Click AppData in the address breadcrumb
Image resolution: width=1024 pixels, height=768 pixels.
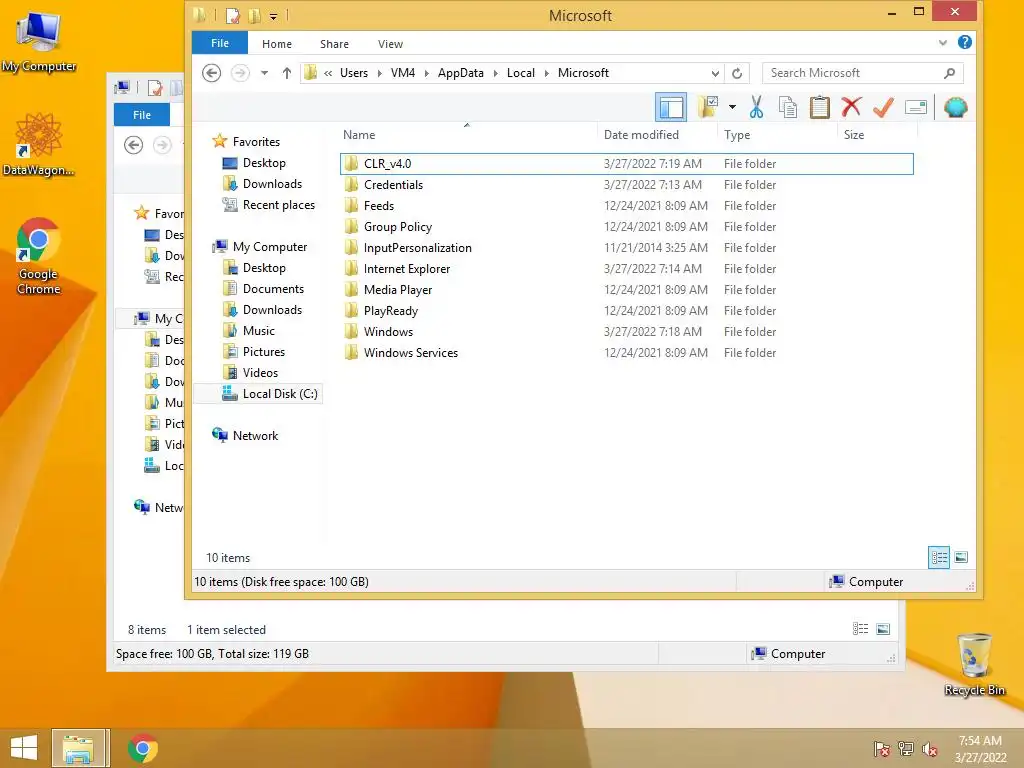460,73
